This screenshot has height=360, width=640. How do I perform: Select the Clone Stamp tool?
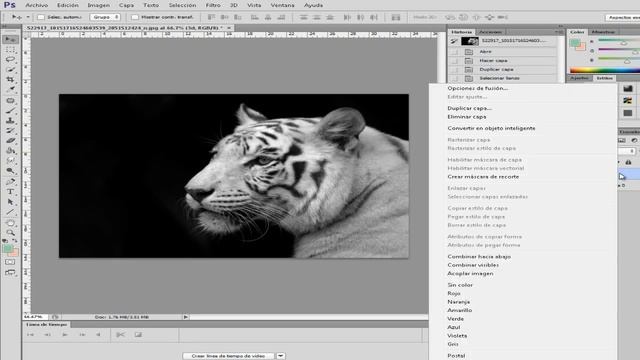[x=10, y=120]
